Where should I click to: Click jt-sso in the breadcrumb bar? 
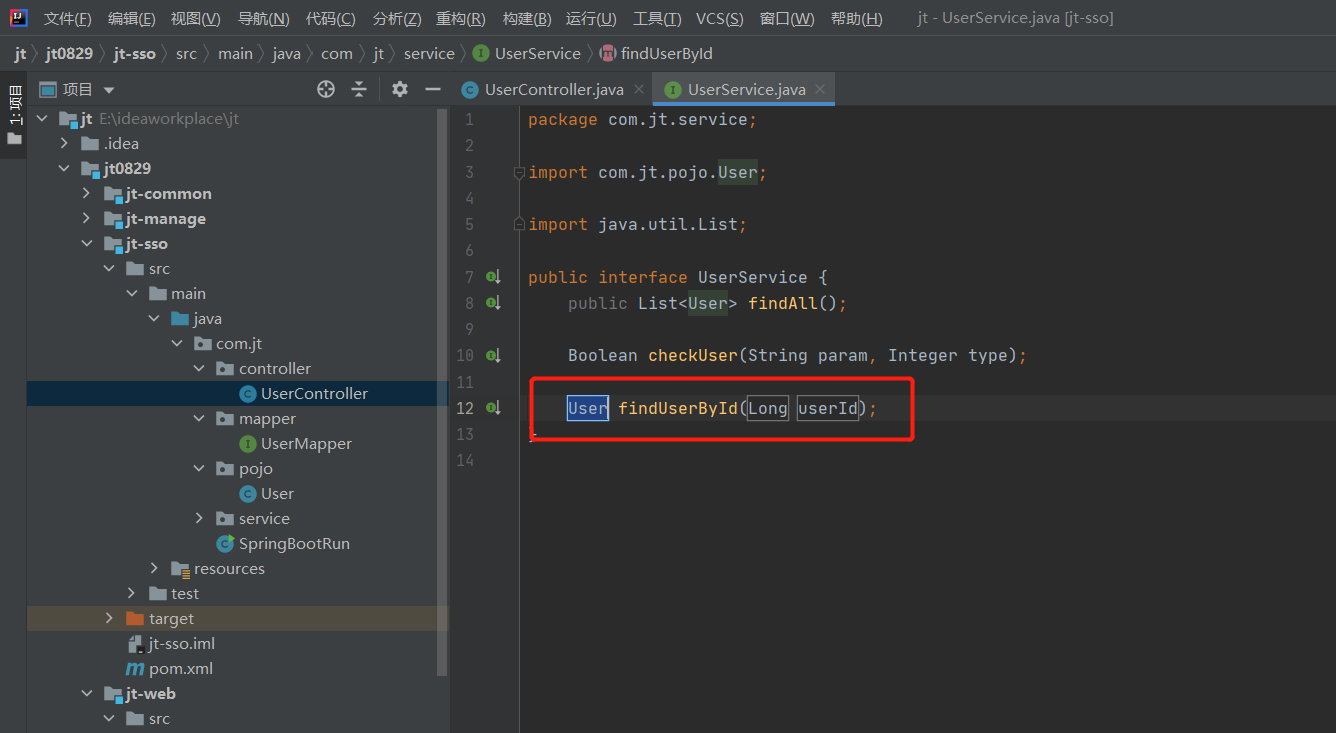135,54
